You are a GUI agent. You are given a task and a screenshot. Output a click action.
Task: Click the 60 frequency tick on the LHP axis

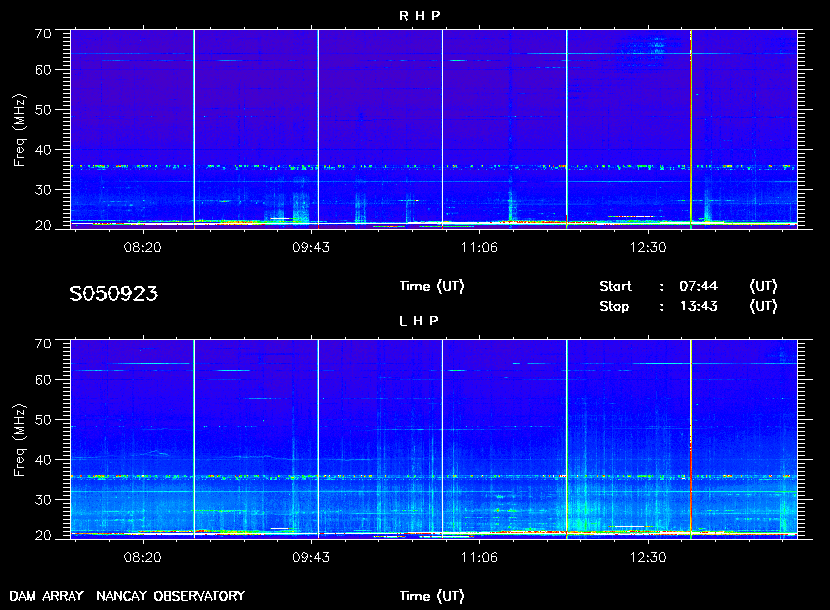43,380
